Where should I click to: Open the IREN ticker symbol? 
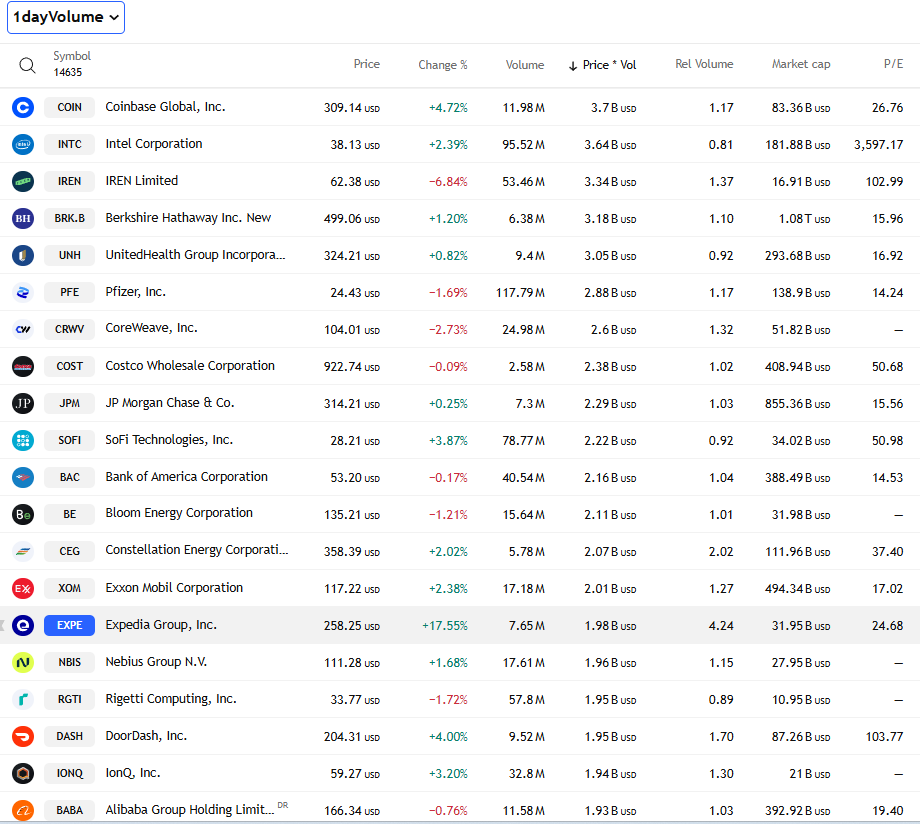click(x=69, y=181)
